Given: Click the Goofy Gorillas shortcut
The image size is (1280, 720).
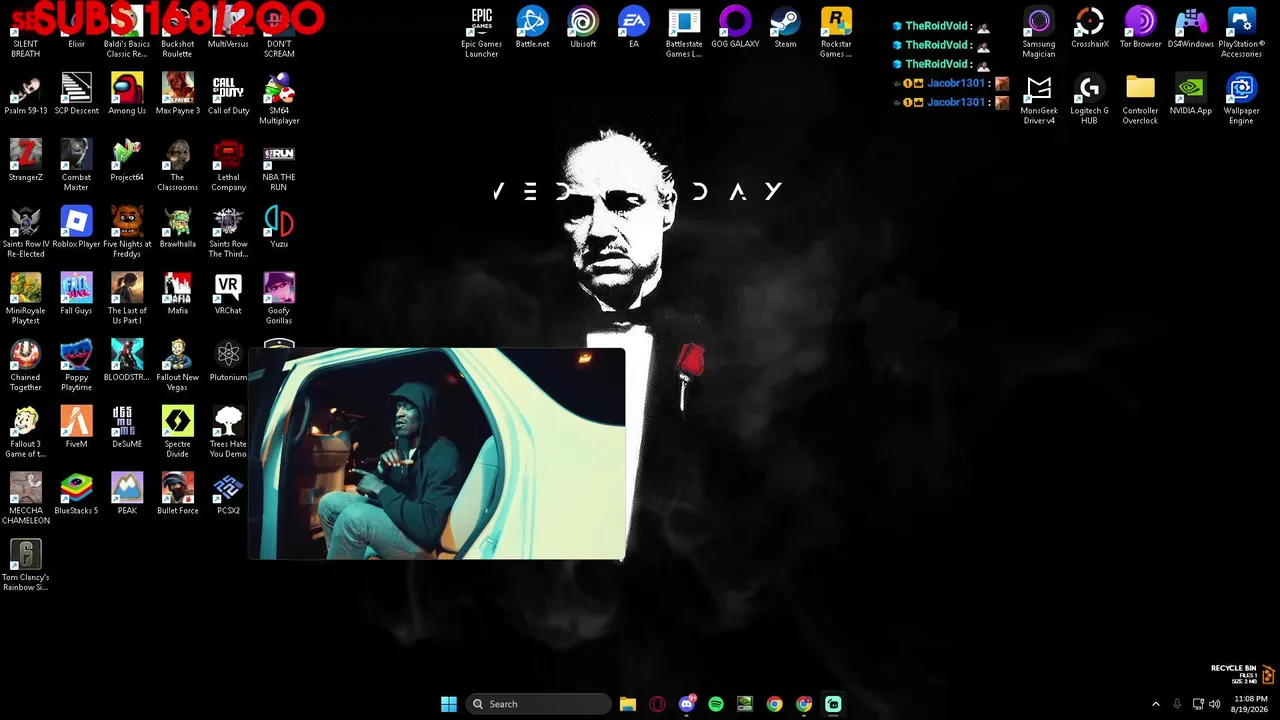Looking at the screenshot, I should 279,299.
